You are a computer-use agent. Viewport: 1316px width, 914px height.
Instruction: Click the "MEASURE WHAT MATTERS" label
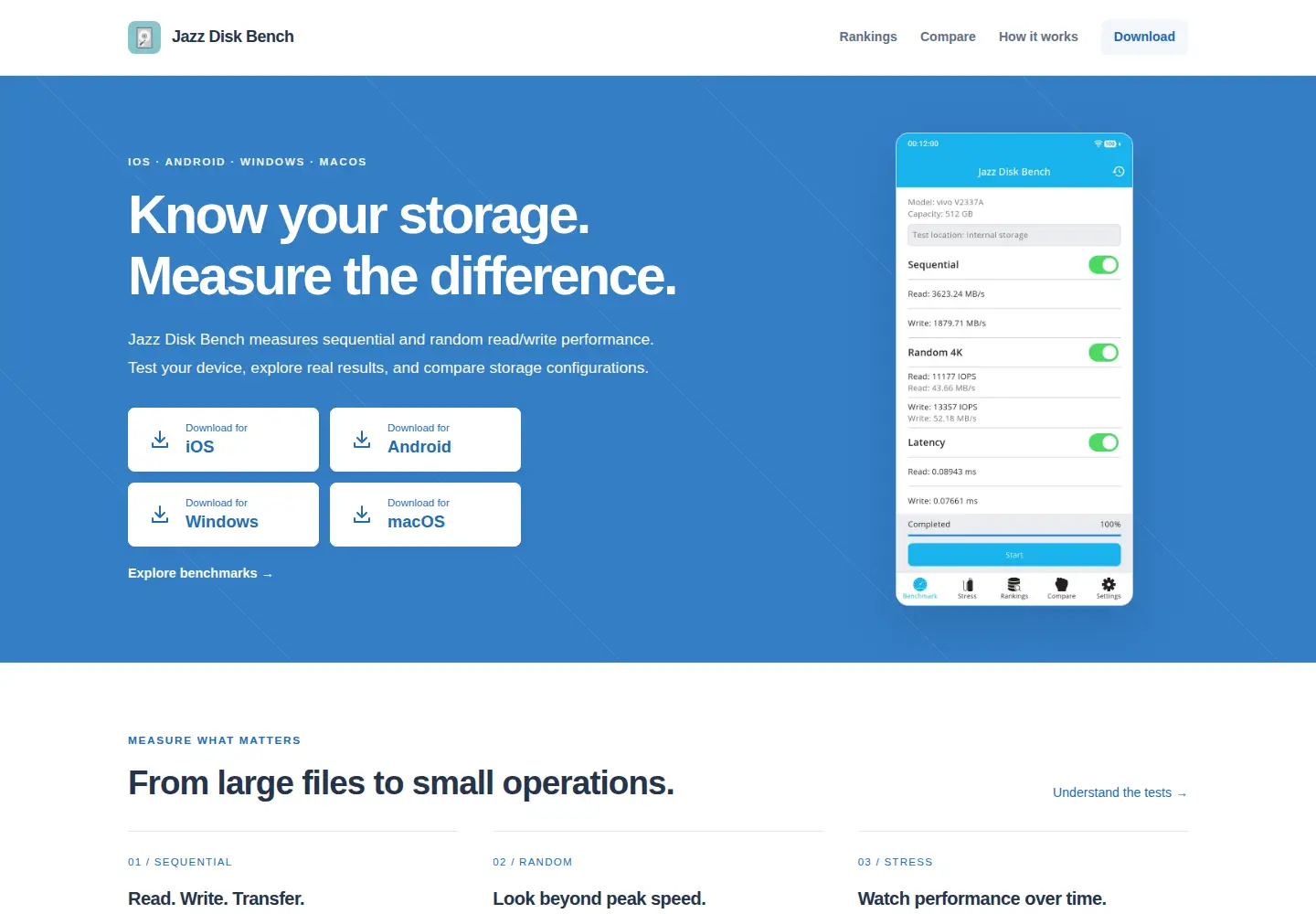tap(215, 740)
